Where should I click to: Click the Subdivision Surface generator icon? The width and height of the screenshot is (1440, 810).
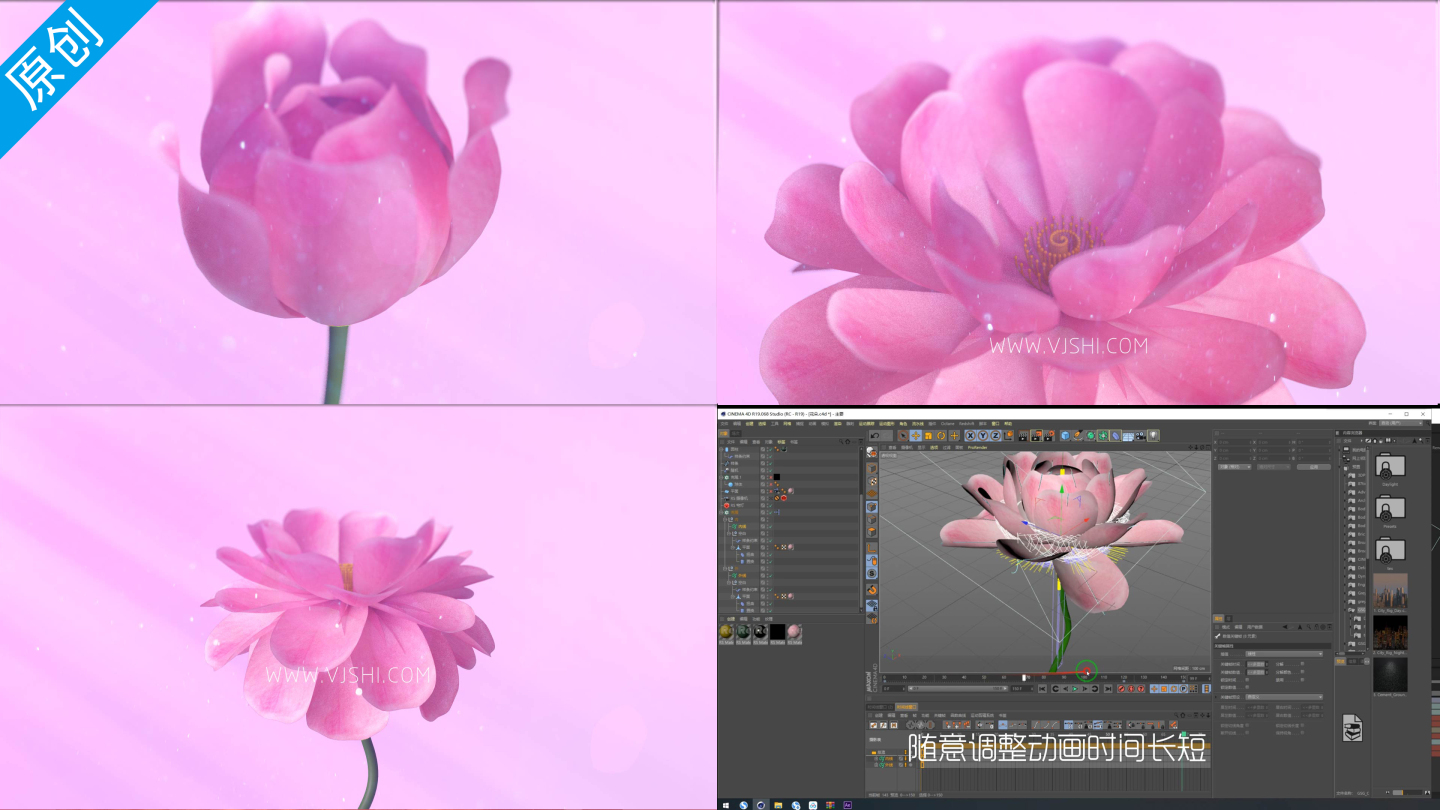tap(1090, 435)
